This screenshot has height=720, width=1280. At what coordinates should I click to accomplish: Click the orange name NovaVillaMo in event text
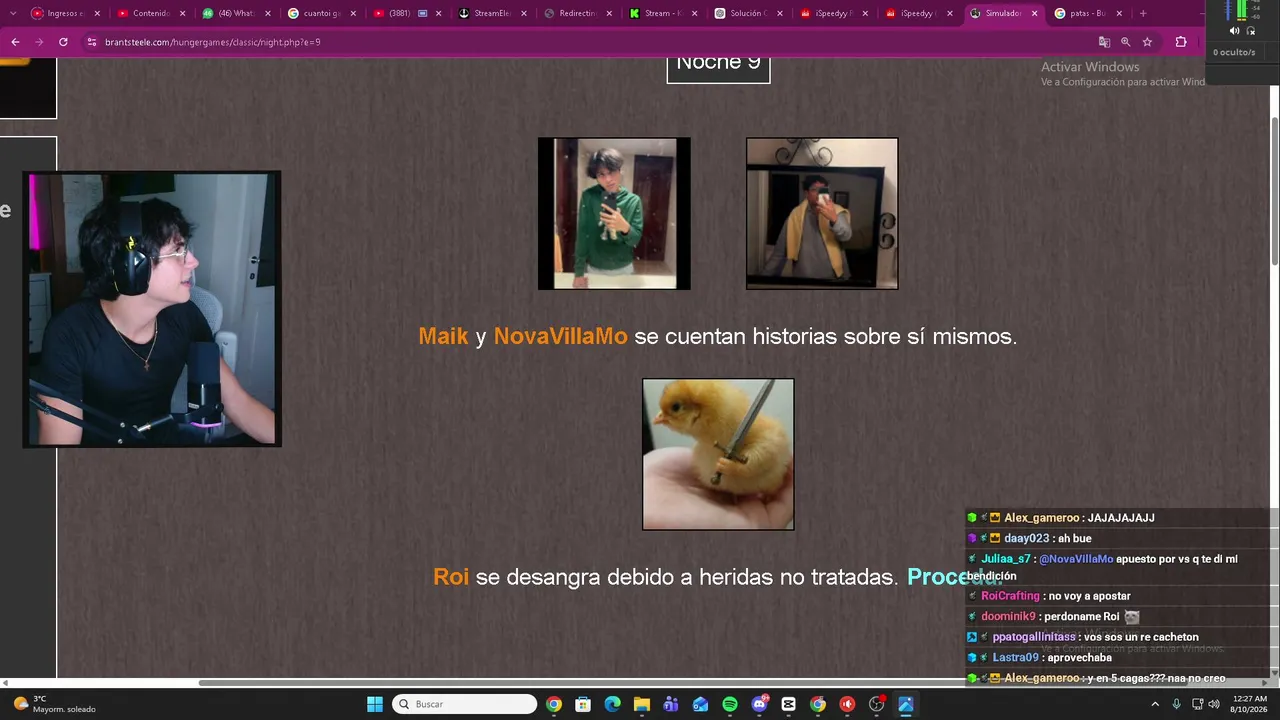561,337
